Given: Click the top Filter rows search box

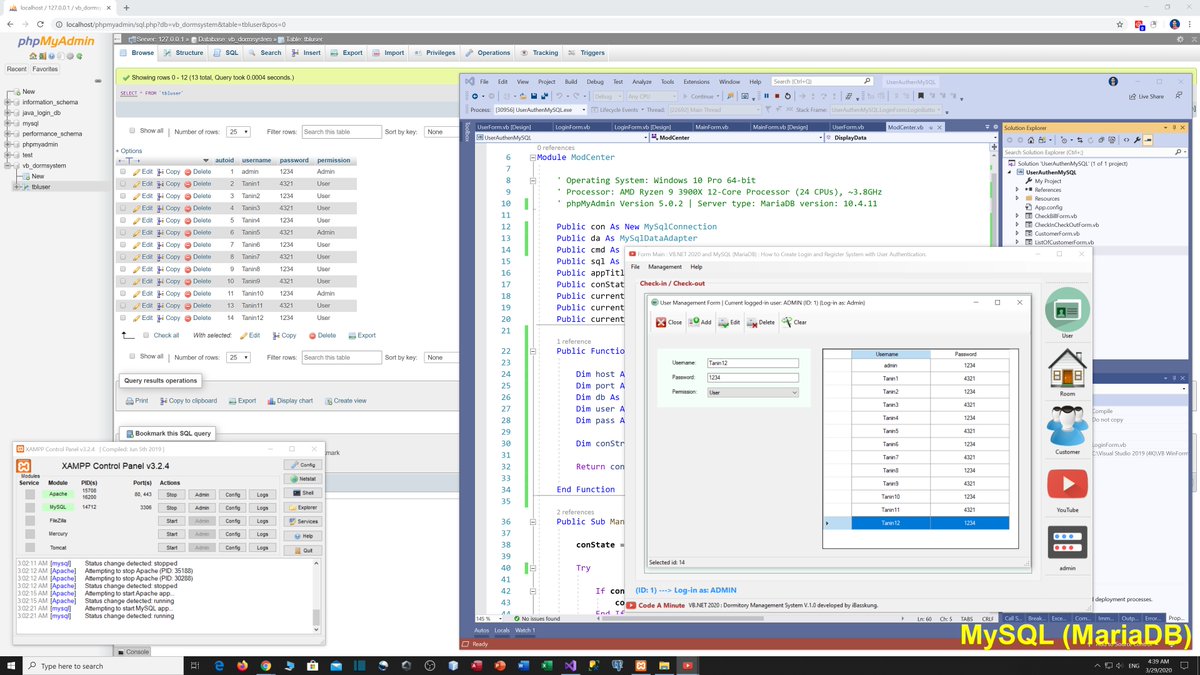Looking at the screenshot, I should pos(341,131).
